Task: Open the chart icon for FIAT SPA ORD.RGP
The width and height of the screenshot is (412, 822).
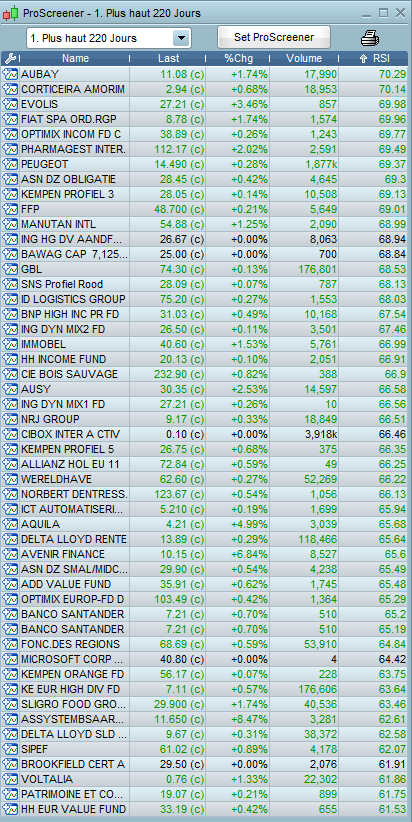Action: tap(10, 119)
